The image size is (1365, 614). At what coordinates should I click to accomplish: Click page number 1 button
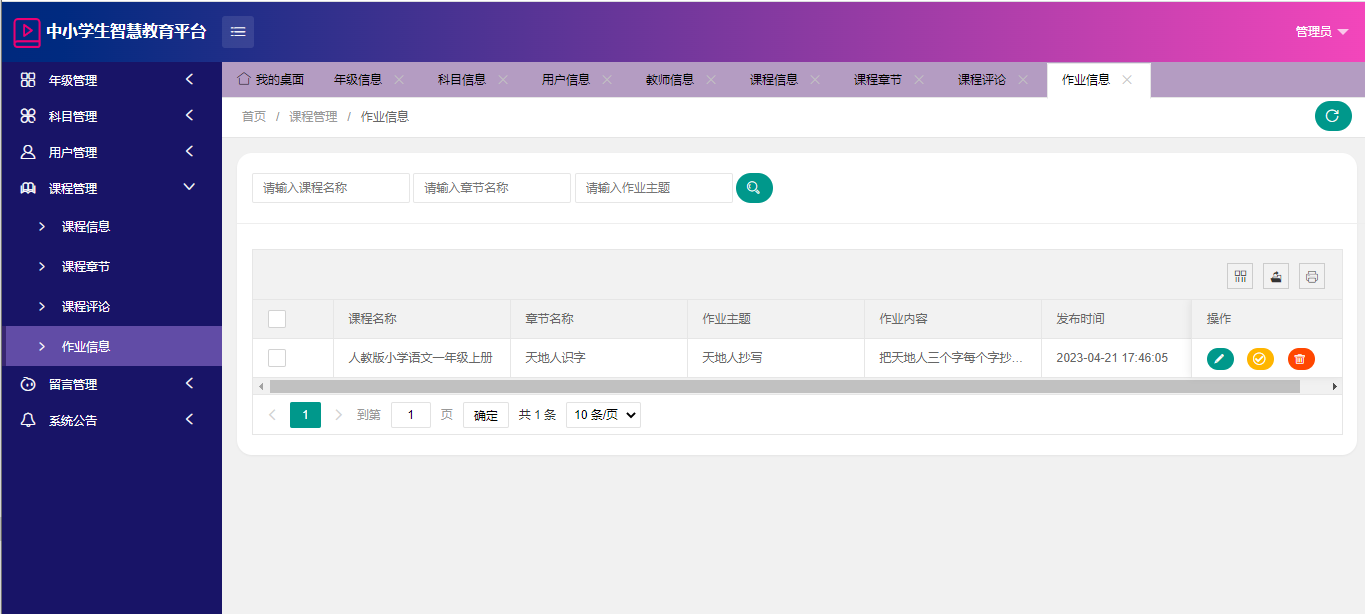(305, 415)
